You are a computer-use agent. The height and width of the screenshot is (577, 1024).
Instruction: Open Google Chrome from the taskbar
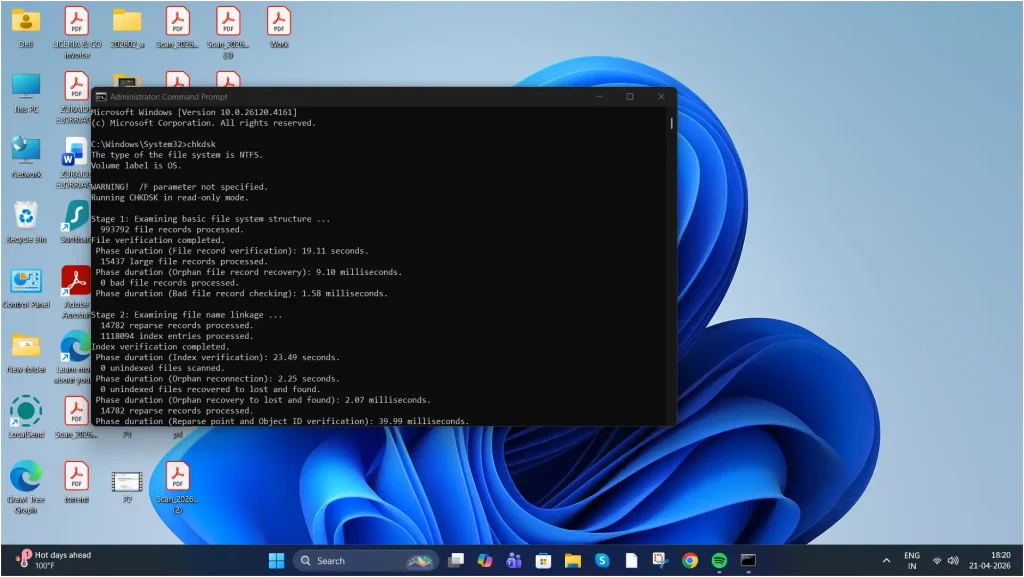[x=689, y=560]
